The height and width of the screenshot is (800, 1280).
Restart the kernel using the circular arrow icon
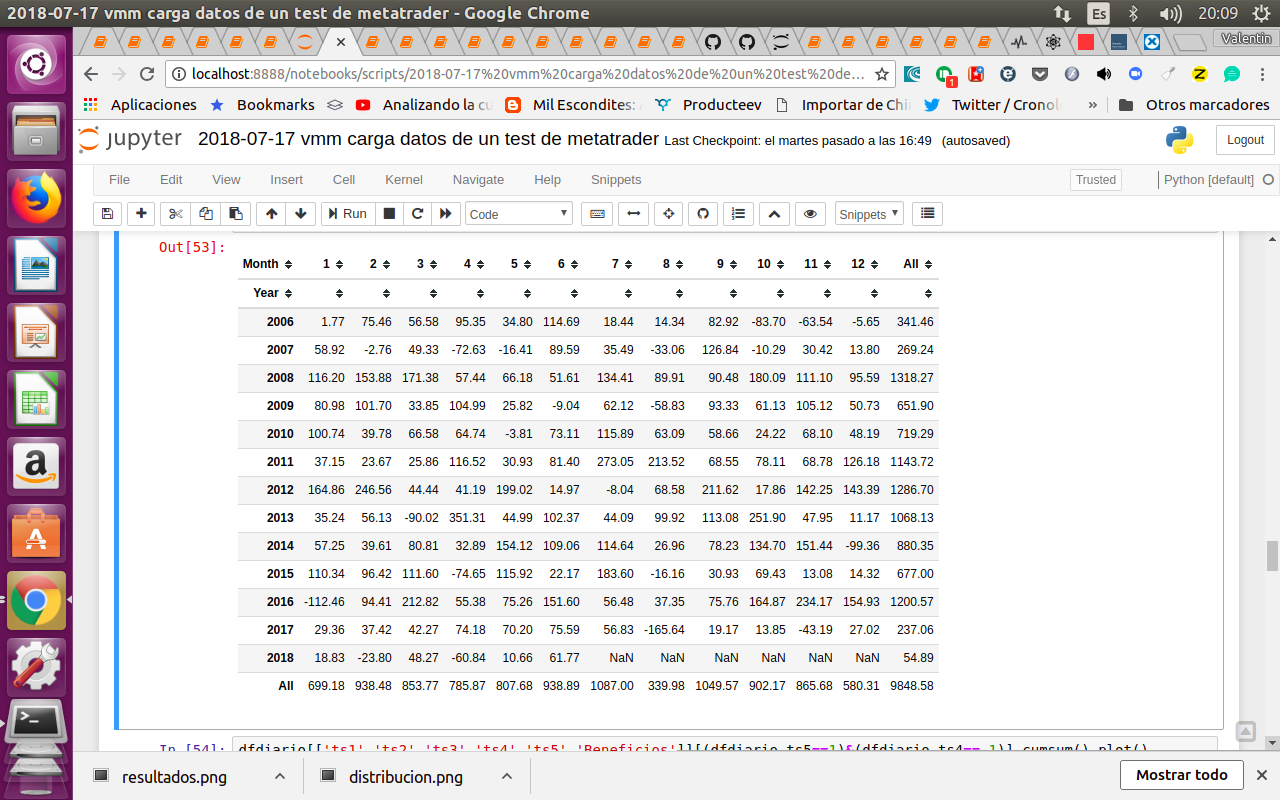tap(418, 214)
